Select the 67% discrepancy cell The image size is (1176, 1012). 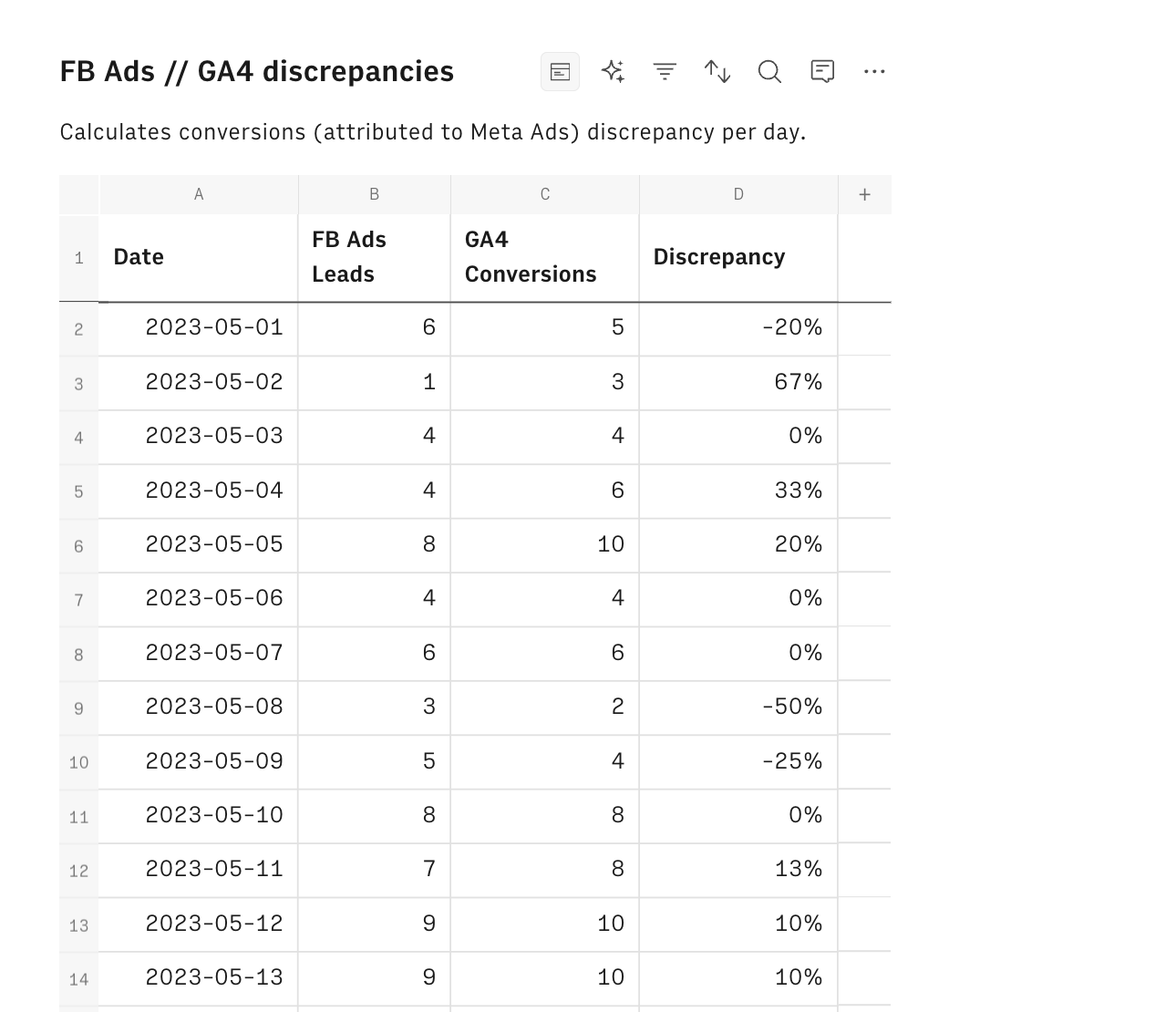click(x=738, y=383)
